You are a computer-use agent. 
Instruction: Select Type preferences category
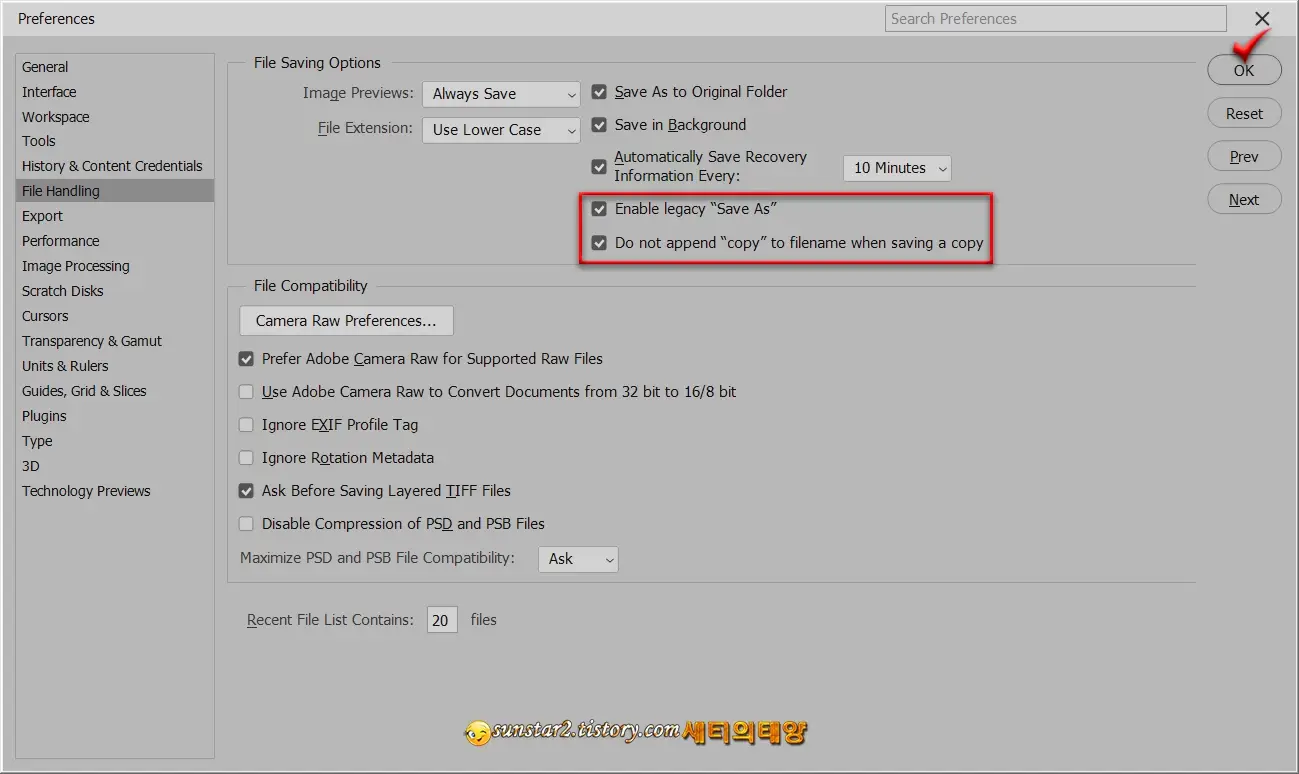[x=115, y=441]
